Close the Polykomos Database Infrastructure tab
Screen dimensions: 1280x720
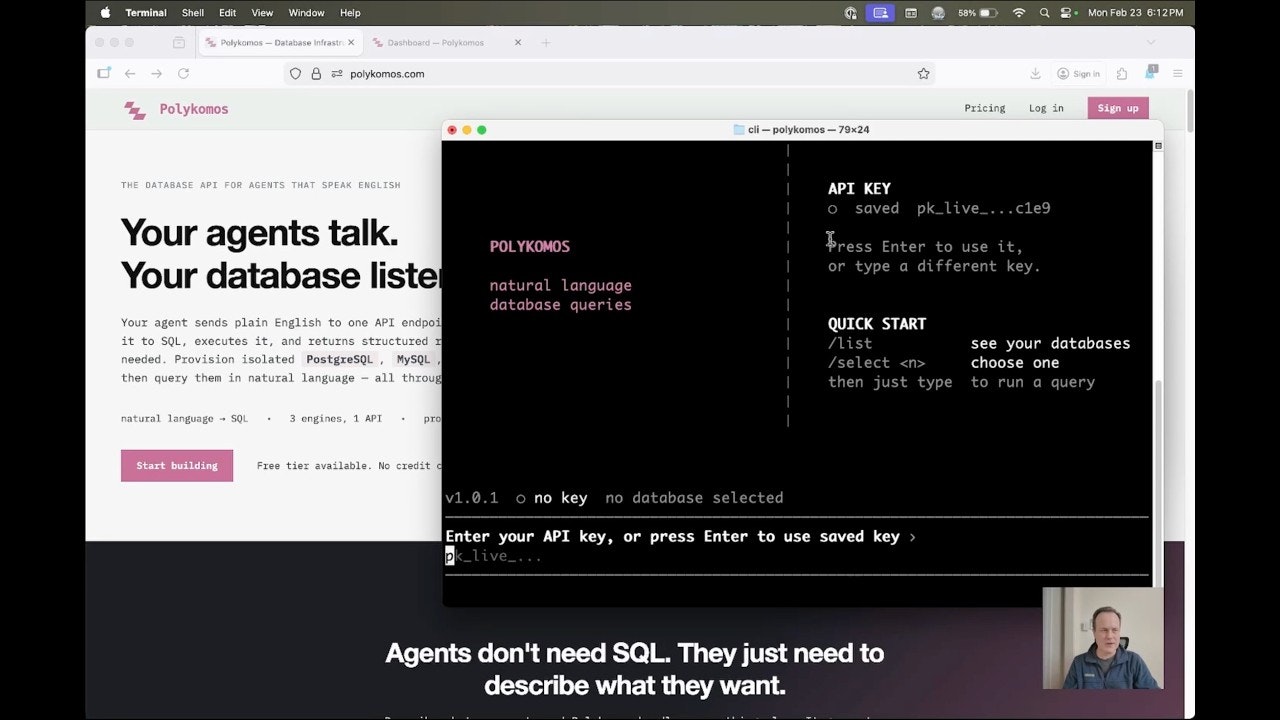pyautogui.click(x=351, y=43)
